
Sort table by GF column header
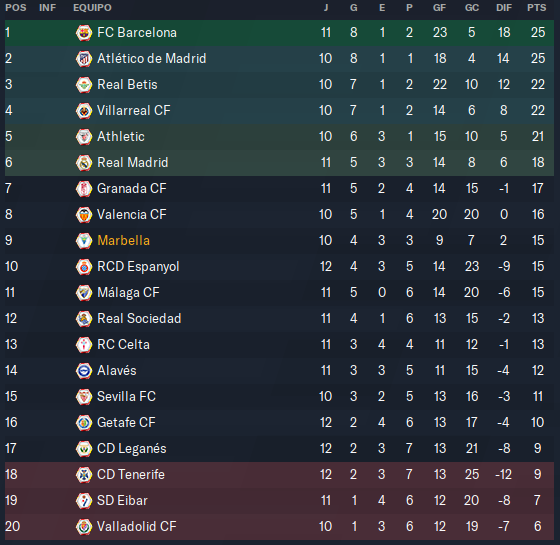click(439, 8)
